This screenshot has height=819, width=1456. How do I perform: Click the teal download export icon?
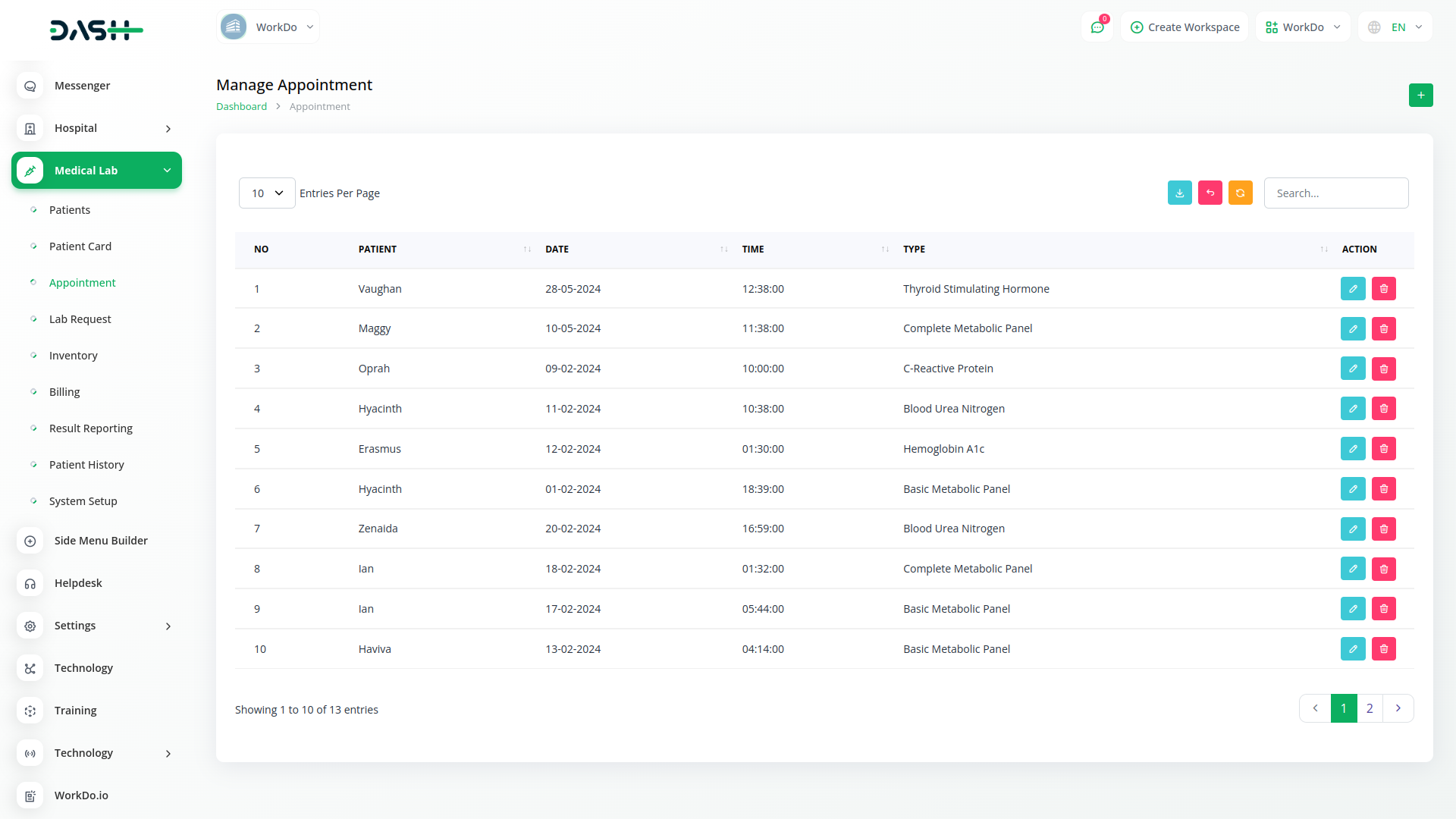click(1179, 193)
